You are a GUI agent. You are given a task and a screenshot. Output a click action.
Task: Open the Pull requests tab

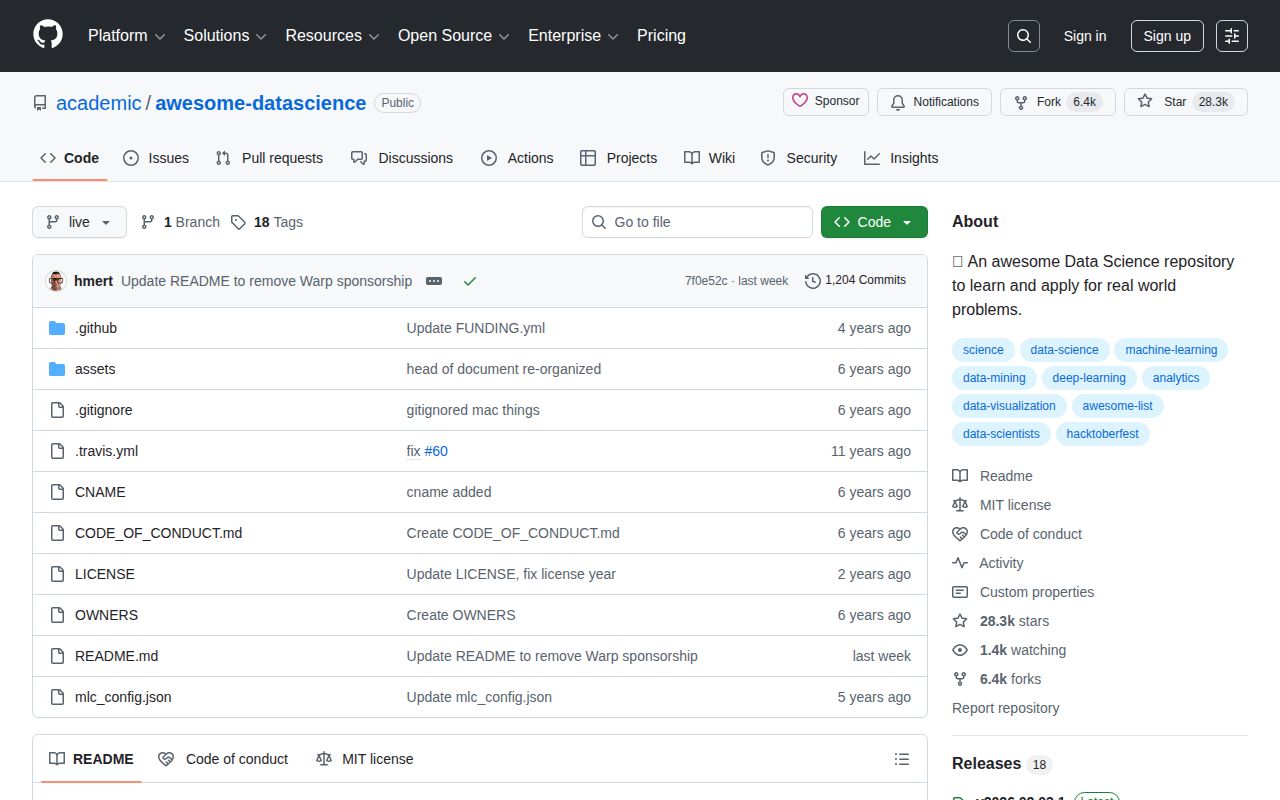269,158
